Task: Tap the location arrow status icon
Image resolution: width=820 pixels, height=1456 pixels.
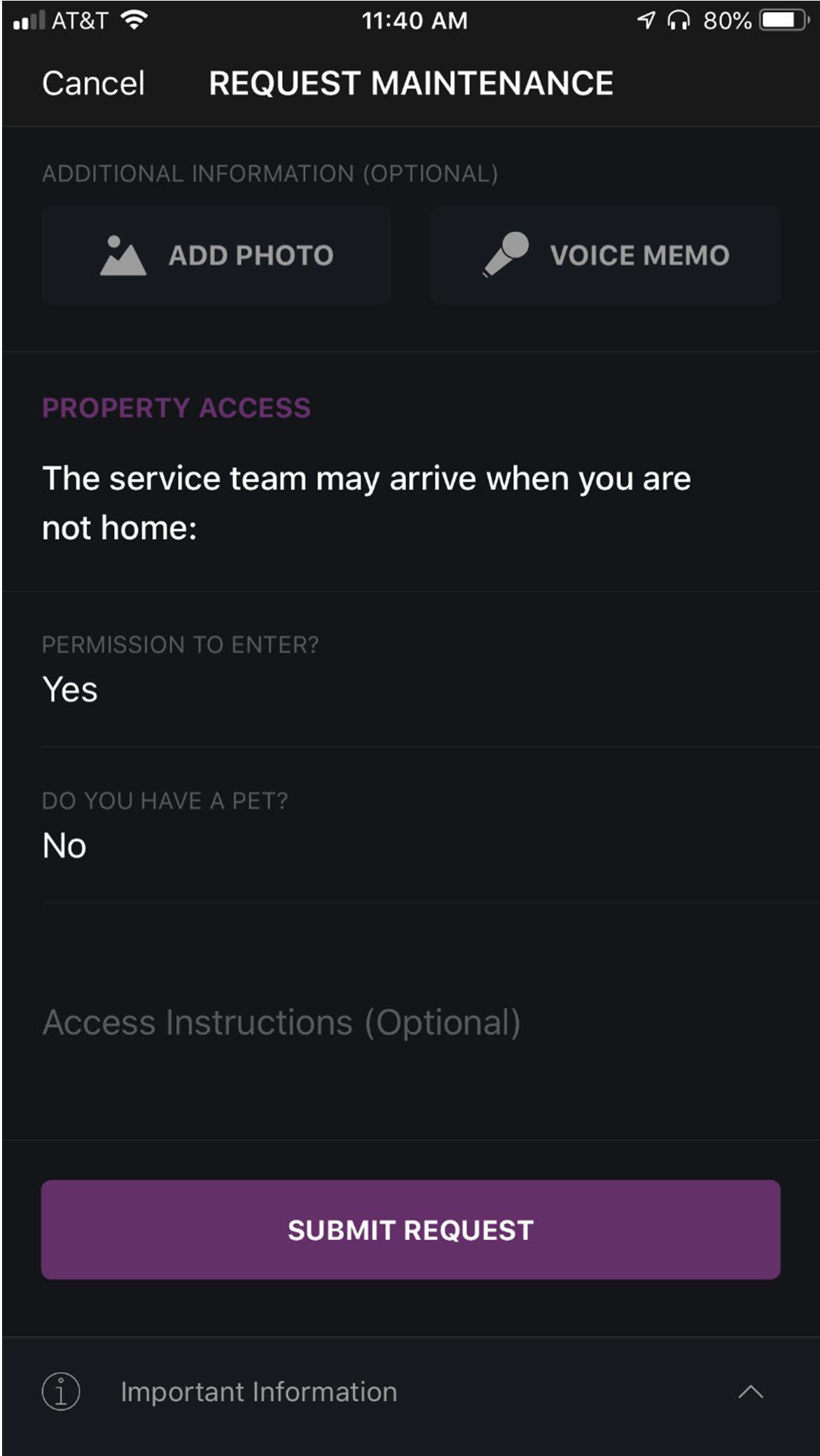Action: coord(646,20)
